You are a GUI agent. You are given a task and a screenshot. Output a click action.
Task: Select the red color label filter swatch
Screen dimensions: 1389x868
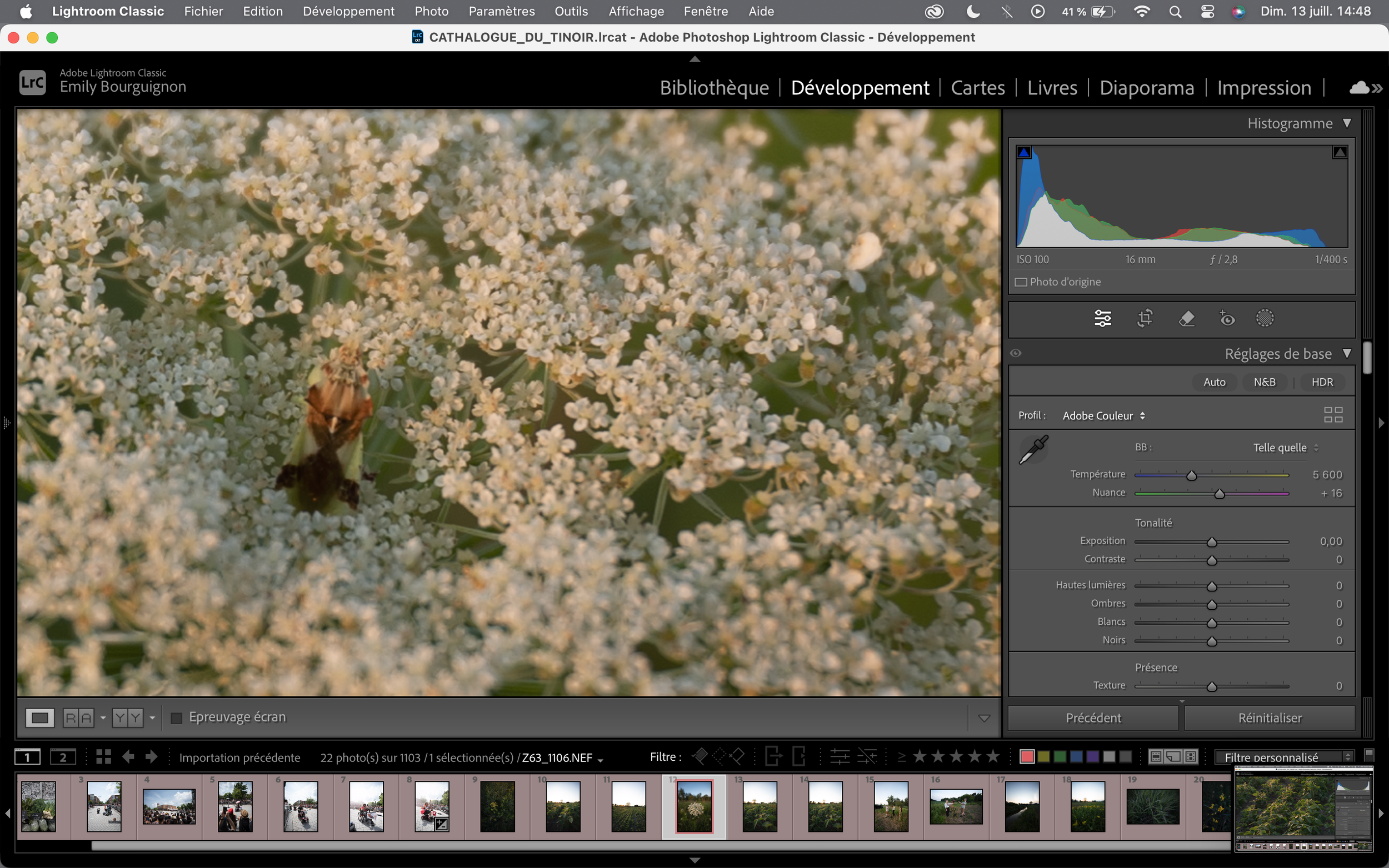(1027, 756)
